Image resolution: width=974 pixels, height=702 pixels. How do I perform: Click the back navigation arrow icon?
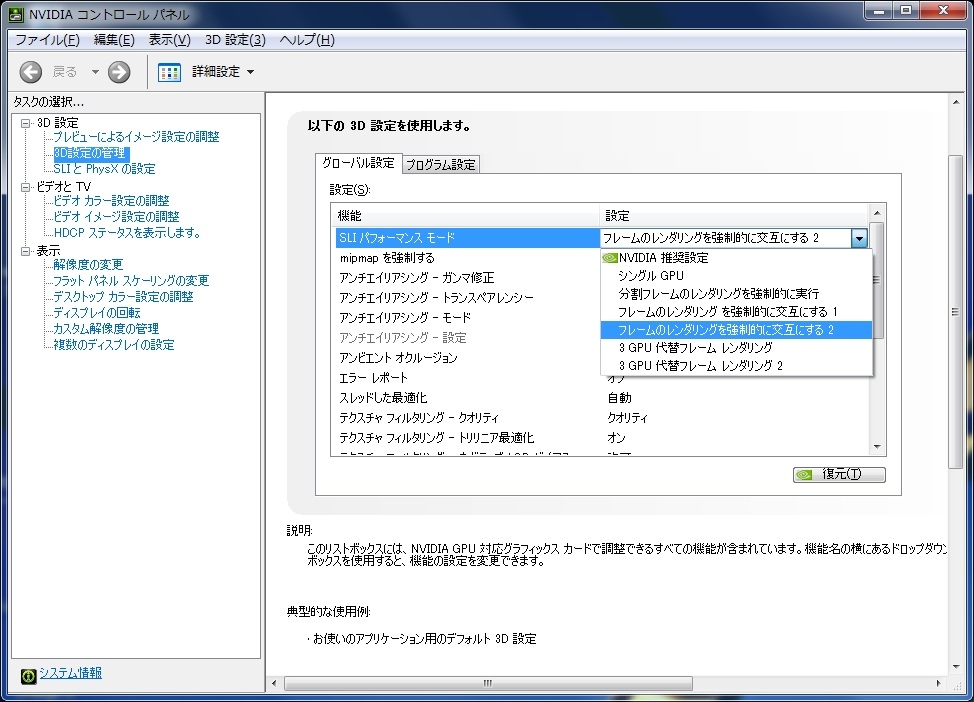pos(30,72)
